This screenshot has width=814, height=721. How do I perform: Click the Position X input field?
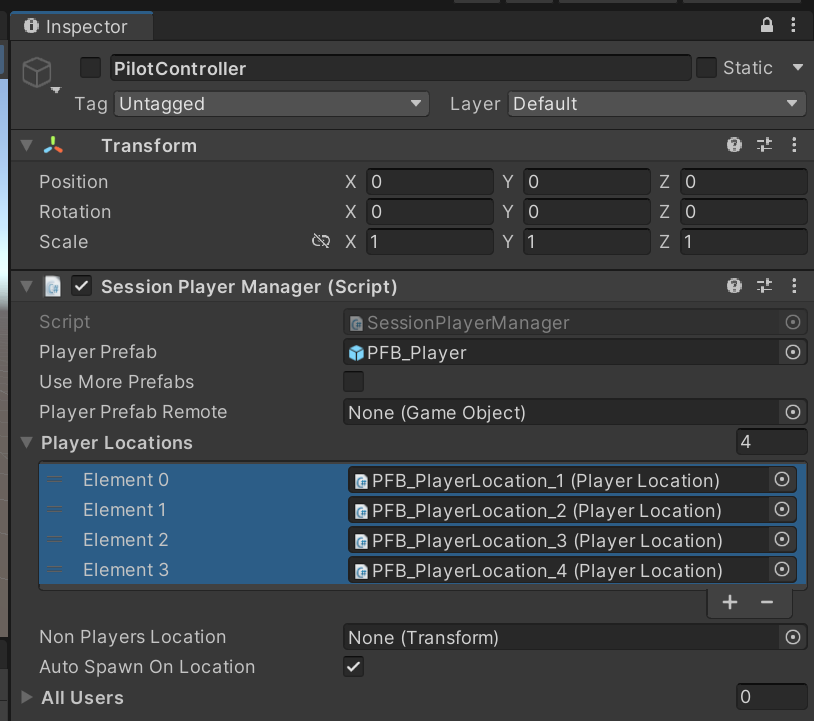pos(429,182)
